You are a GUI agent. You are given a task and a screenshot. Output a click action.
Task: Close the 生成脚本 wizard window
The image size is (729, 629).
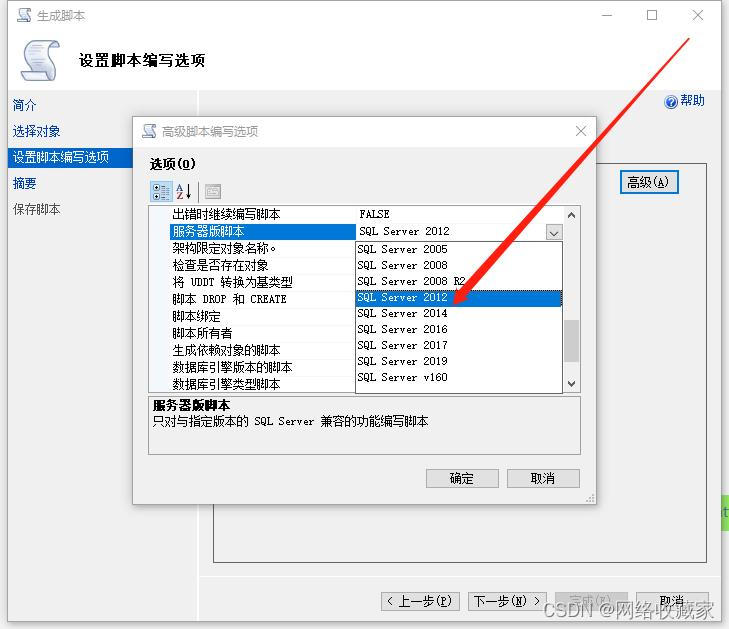click(x=697, y=15)
